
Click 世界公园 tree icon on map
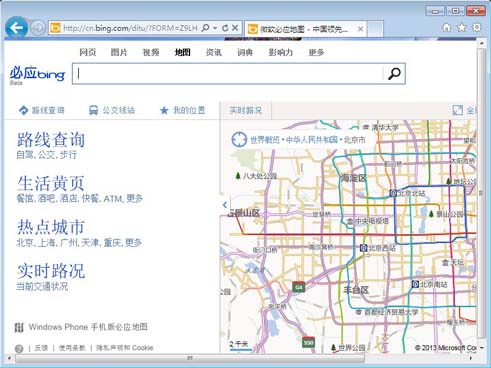click(x=333, y=348)
